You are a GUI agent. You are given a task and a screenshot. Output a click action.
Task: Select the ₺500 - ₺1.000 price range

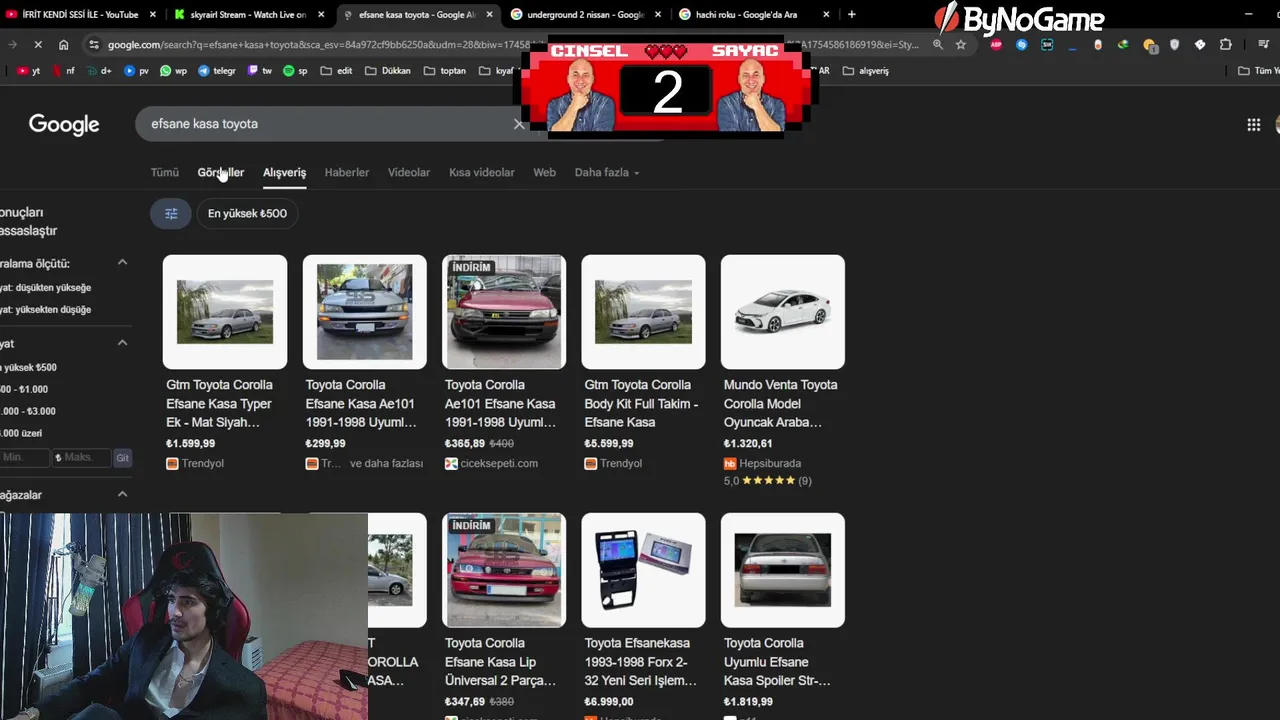[x=24, y=389]
